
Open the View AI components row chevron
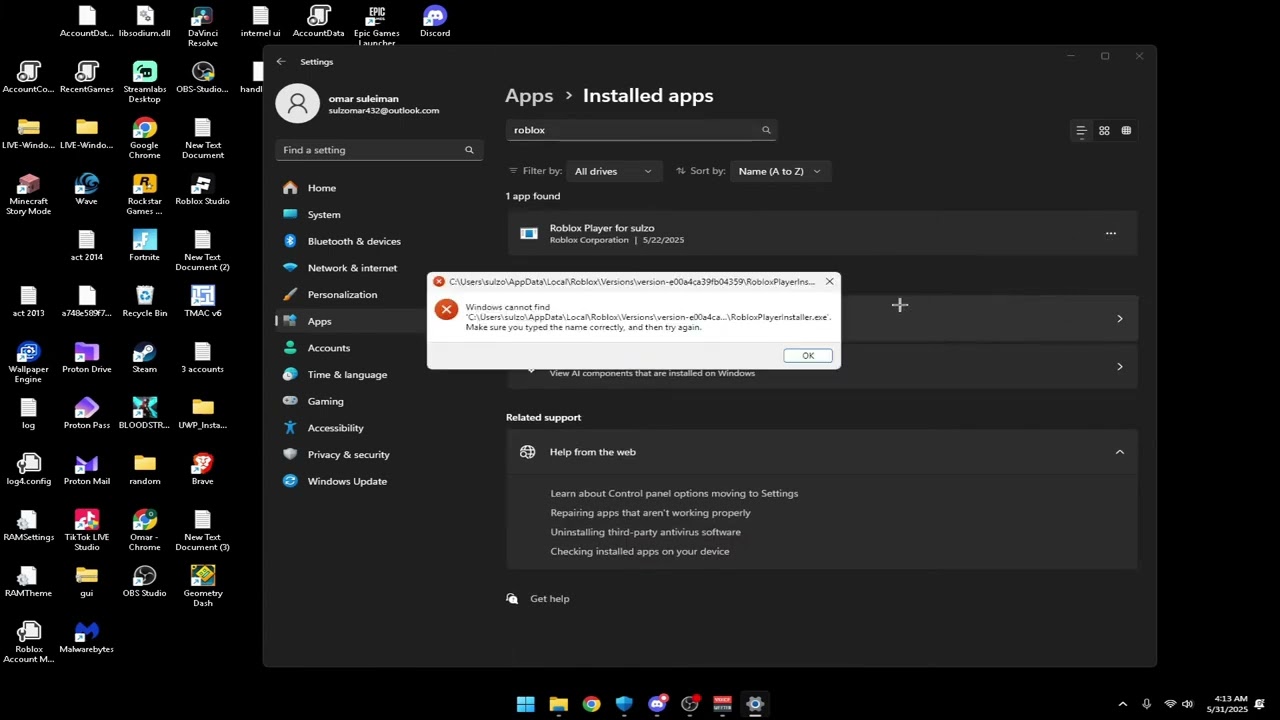1119,367
